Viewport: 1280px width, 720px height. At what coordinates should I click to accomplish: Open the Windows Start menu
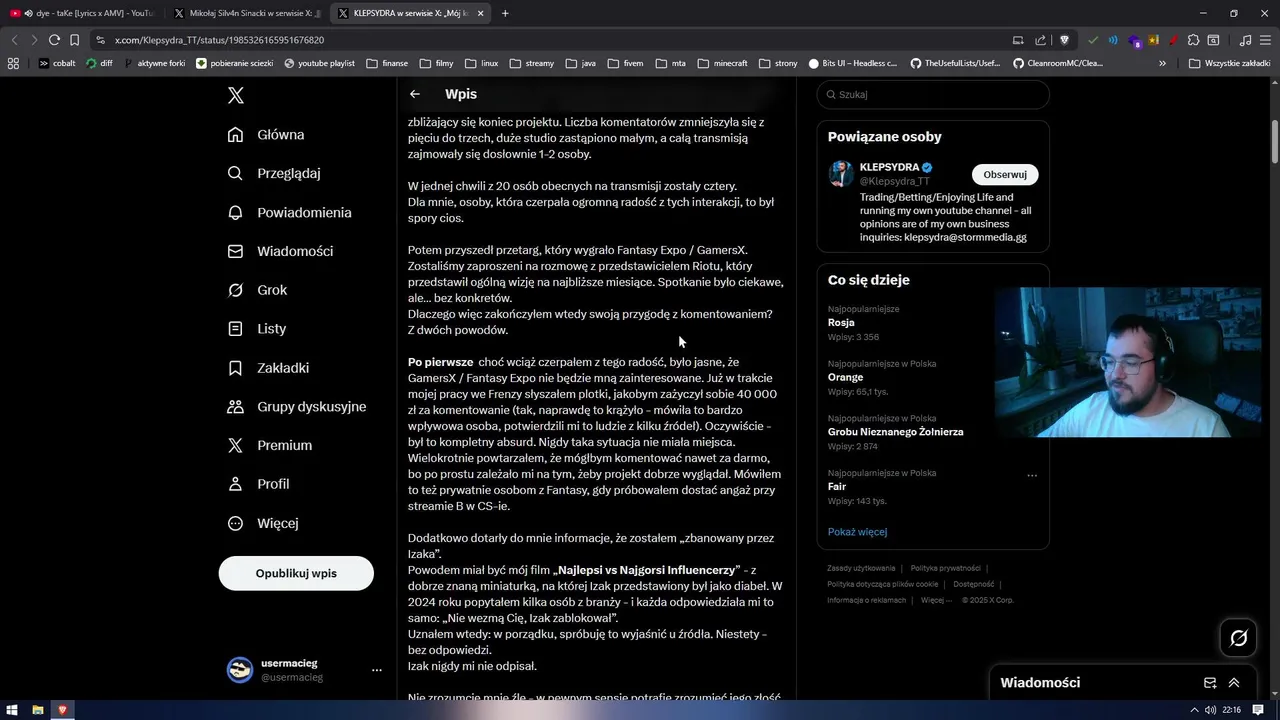12,710
